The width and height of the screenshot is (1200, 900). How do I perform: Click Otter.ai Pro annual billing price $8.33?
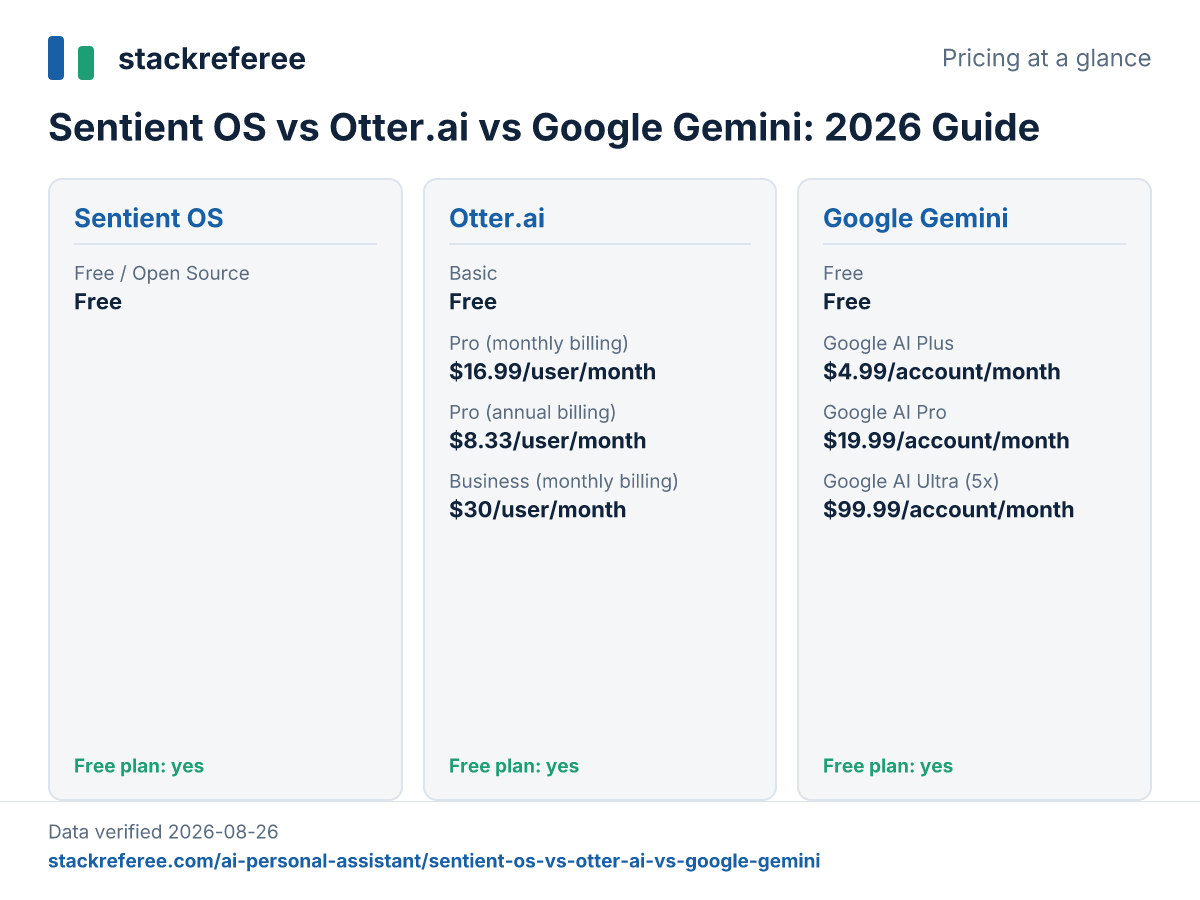547,441
